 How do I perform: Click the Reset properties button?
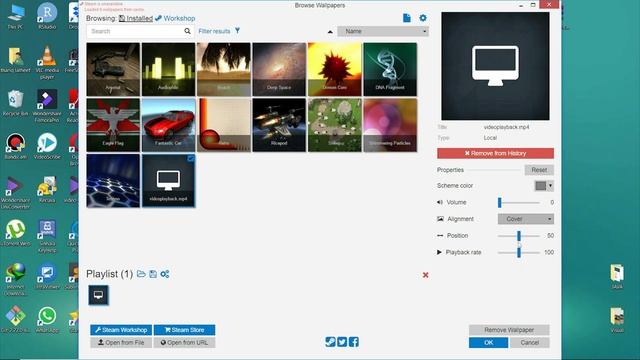[539, 170]
